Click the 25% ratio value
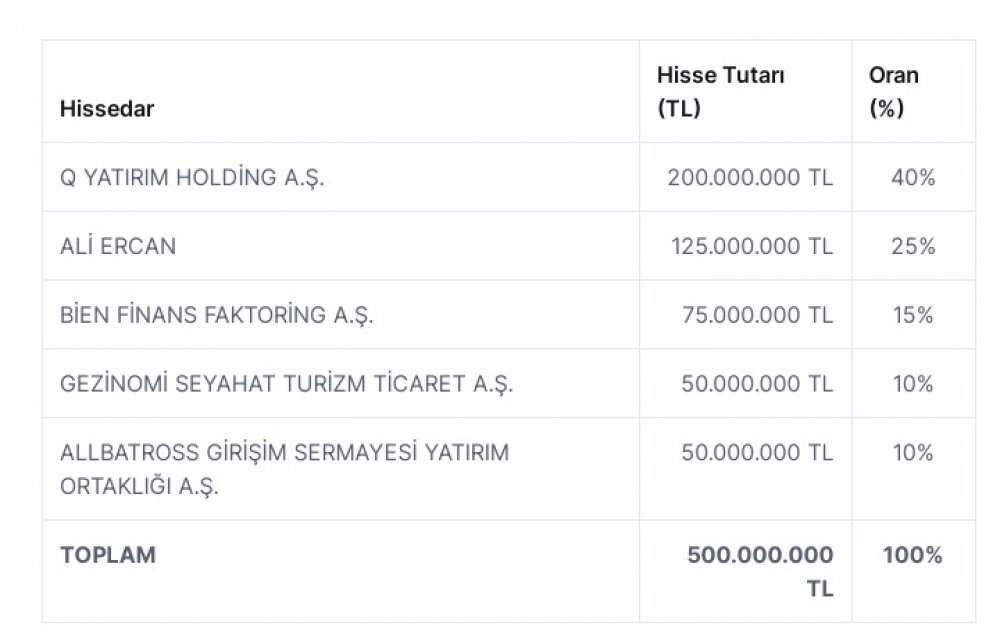The width and height of the screenshot is (1000, 640). (x=913, y=246)
